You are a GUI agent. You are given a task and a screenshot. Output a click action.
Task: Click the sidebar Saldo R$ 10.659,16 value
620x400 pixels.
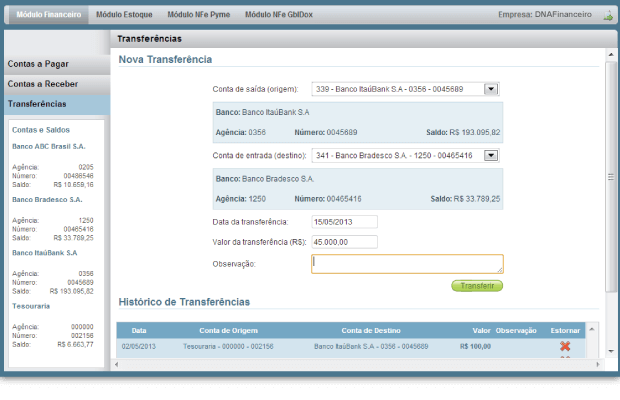pos(74,185)
